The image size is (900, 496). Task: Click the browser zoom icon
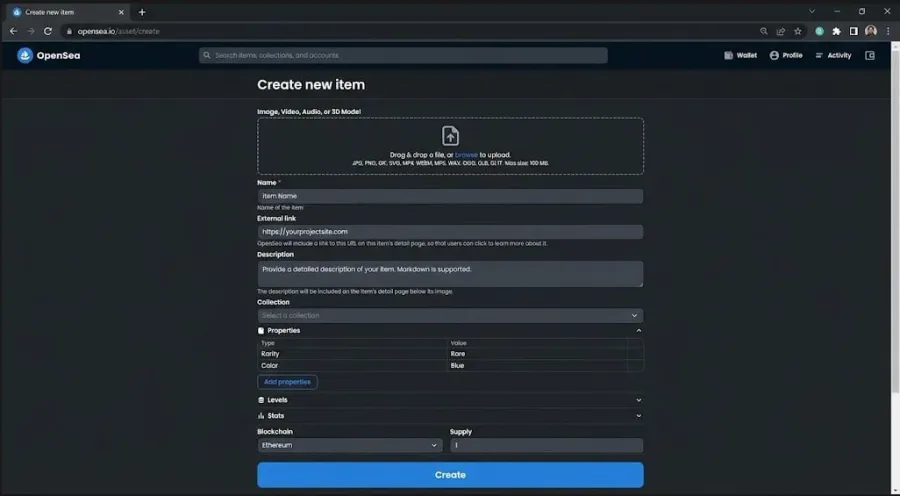pyautogui.click(x=763, y=31)
